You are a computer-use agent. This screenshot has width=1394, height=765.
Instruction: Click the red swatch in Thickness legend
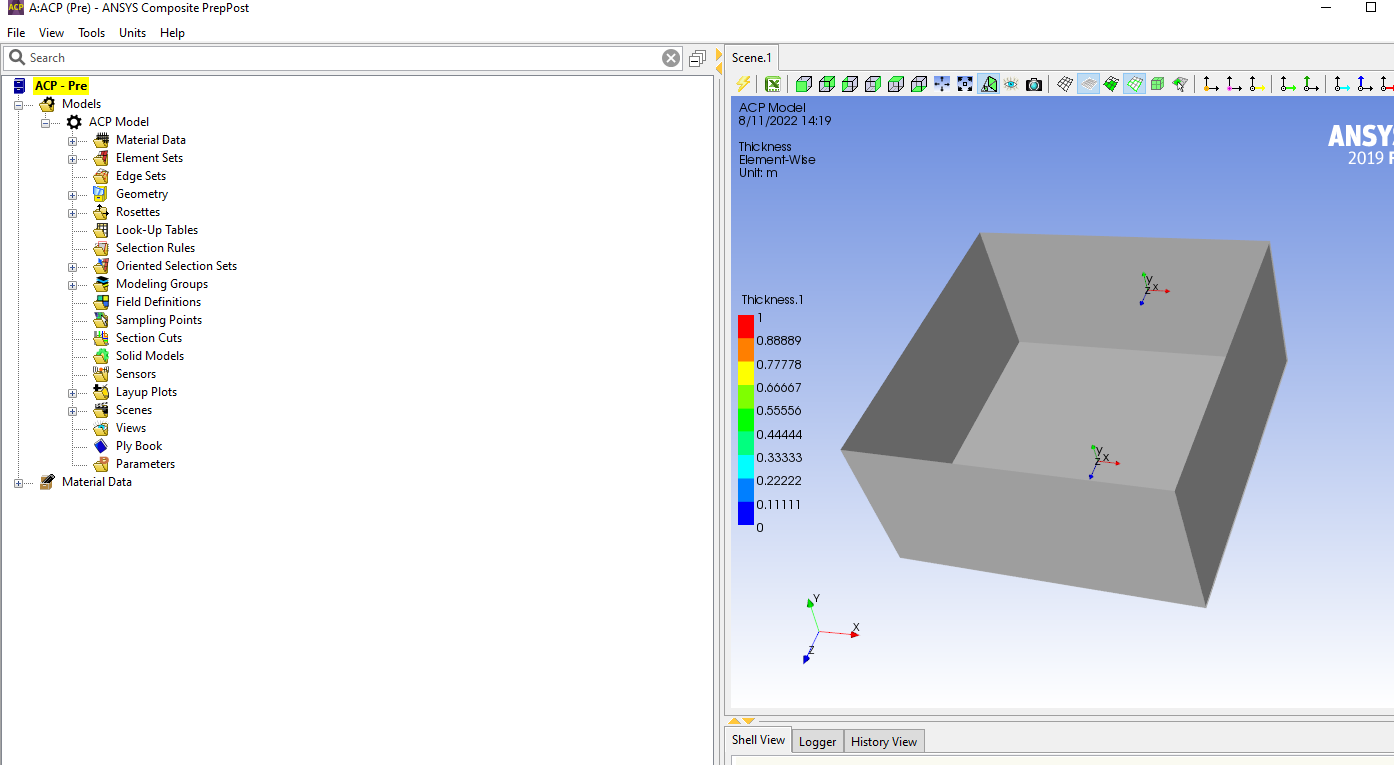click(746, 326)
